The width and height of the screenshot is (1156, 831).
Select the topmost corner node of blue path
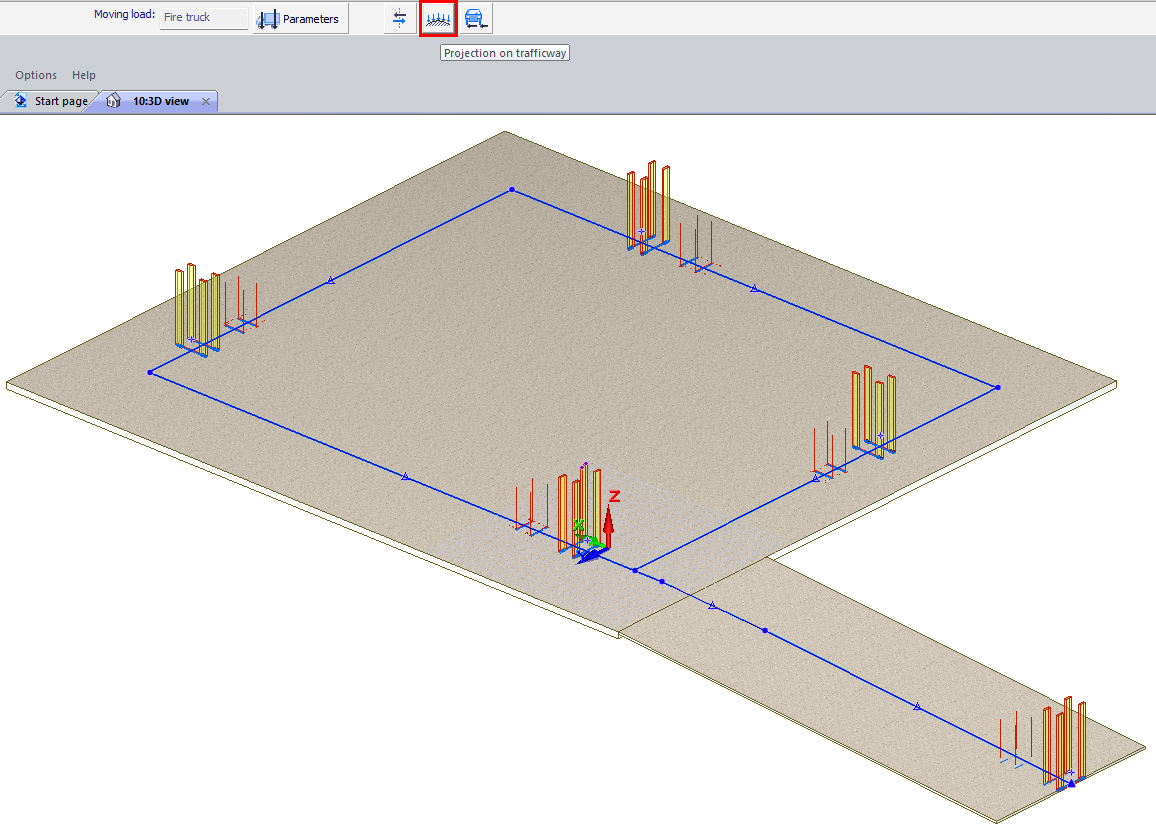pos(512,189)
